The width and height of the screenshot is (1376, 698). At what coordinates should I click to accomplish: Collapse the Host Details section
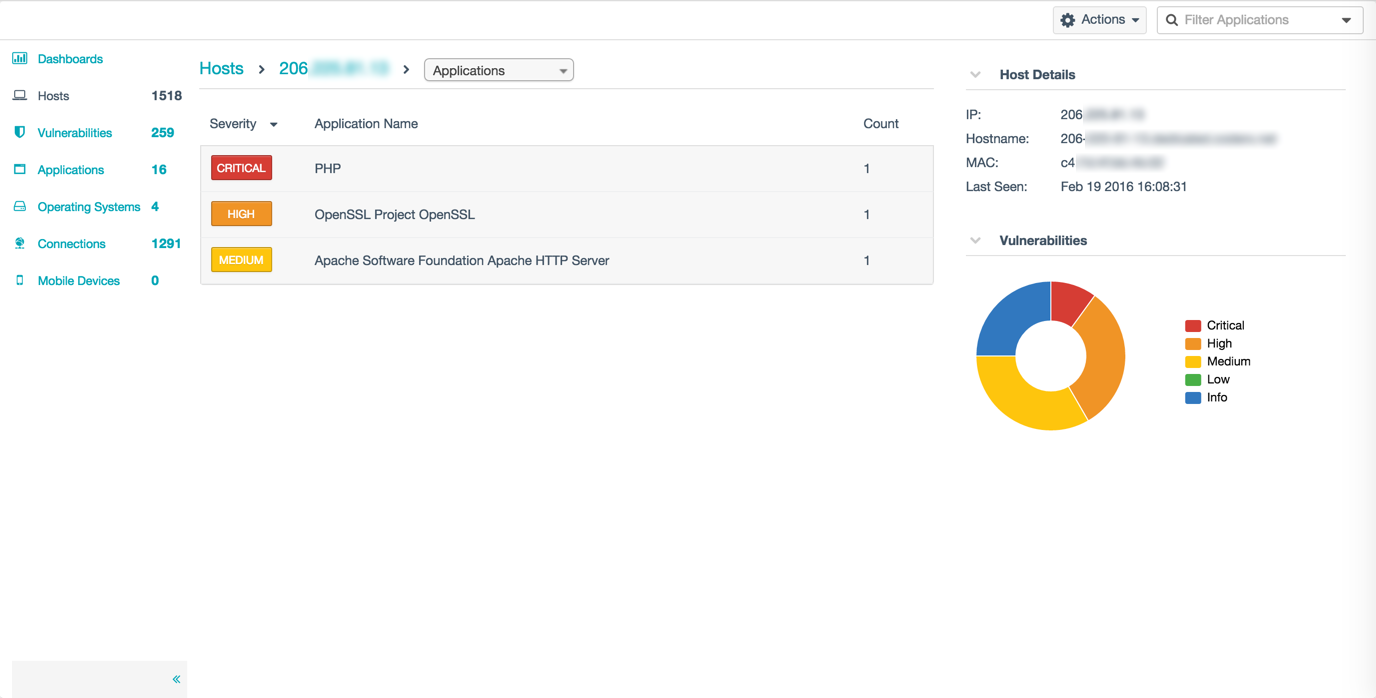click(975, 75)
